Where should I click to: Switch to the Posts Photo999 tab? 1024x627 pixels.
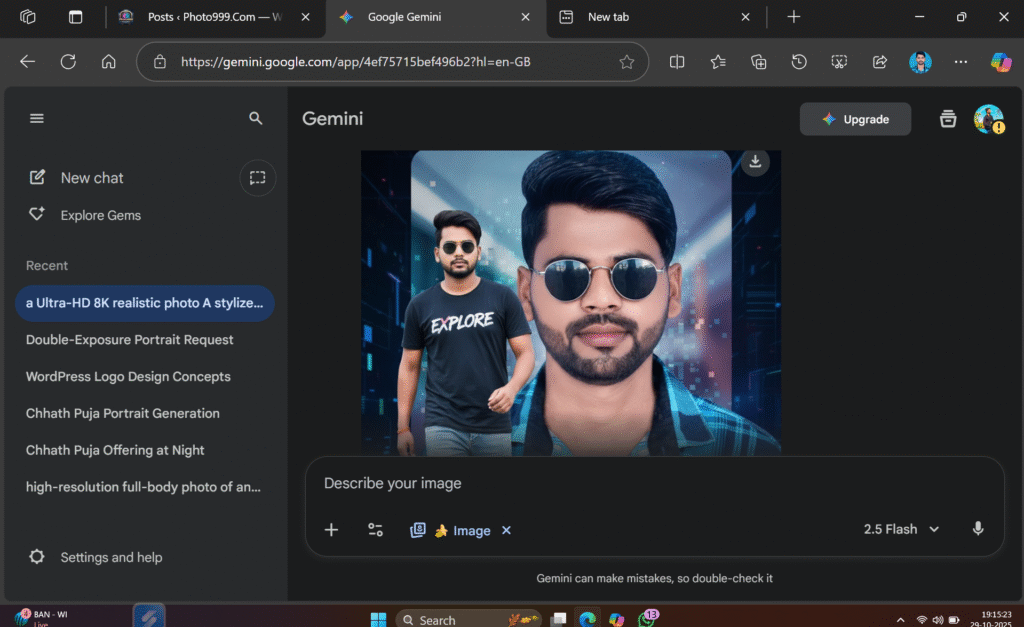[210, 17]
